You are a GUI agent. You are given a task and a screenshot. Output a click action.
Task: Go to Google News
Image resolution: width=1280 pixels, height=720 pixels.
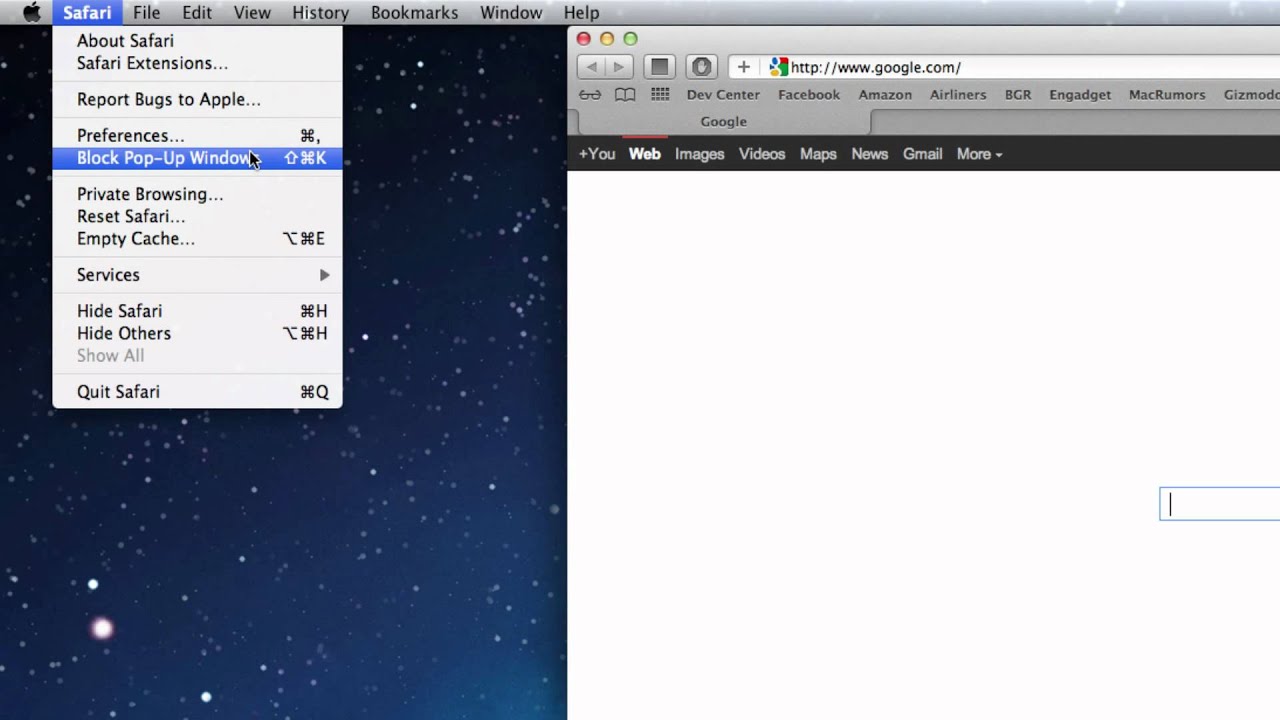pos(869,154)
